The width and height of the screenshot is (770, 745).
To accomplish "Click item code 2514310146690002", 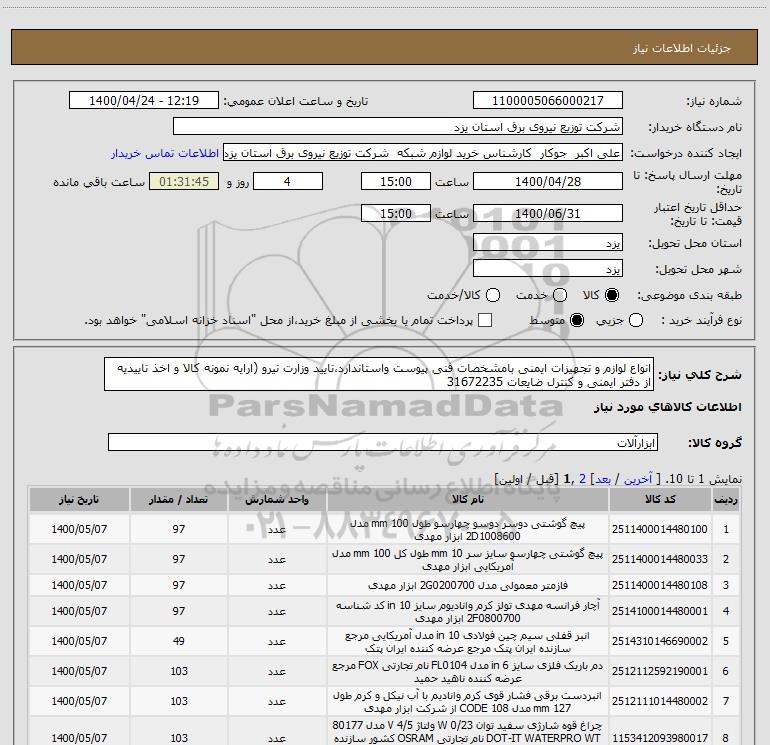I will click(x=660, y=641).
